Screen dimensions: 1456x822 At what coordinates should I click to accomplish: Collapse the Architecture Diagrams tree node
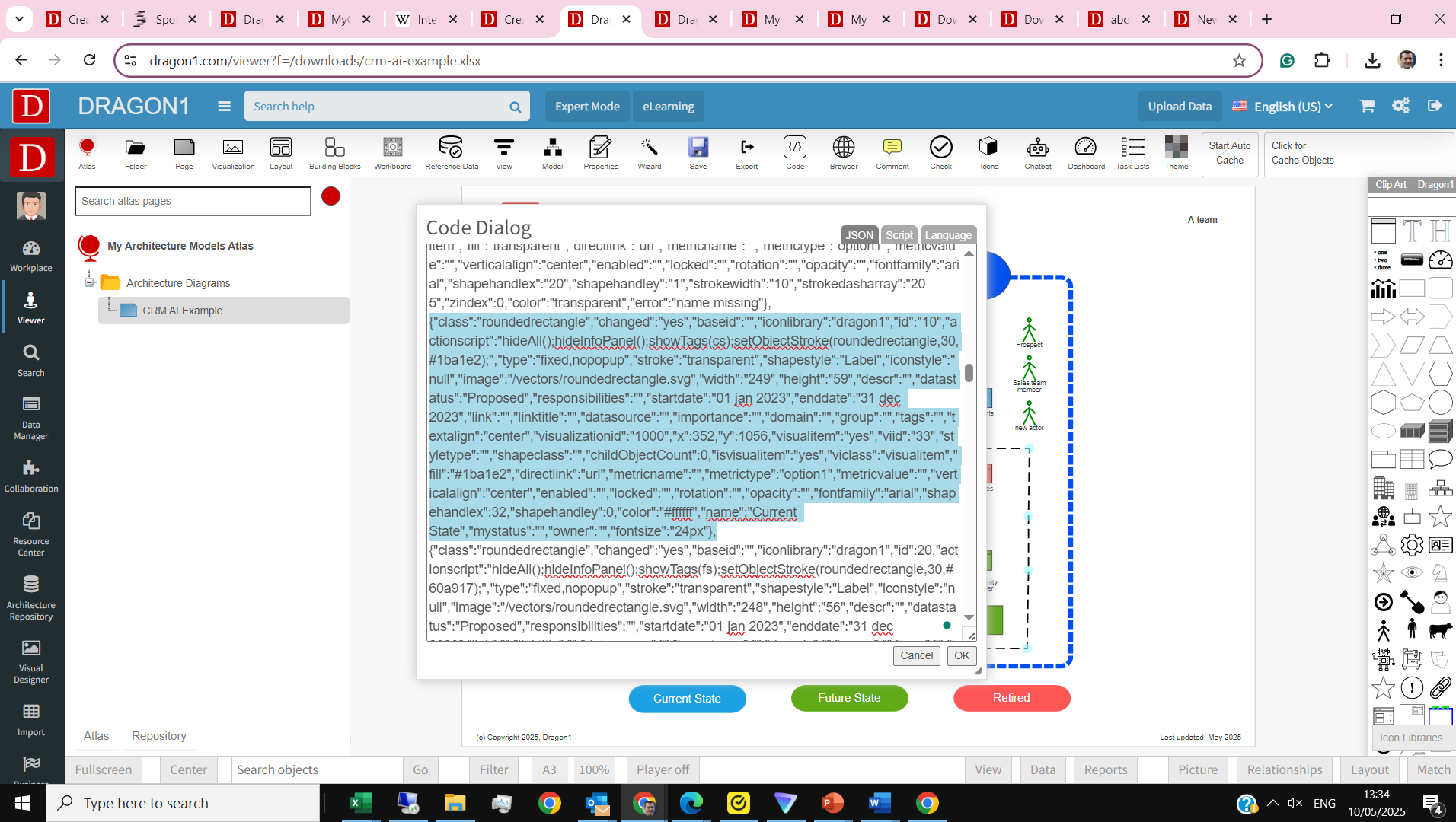pos(89,282)
